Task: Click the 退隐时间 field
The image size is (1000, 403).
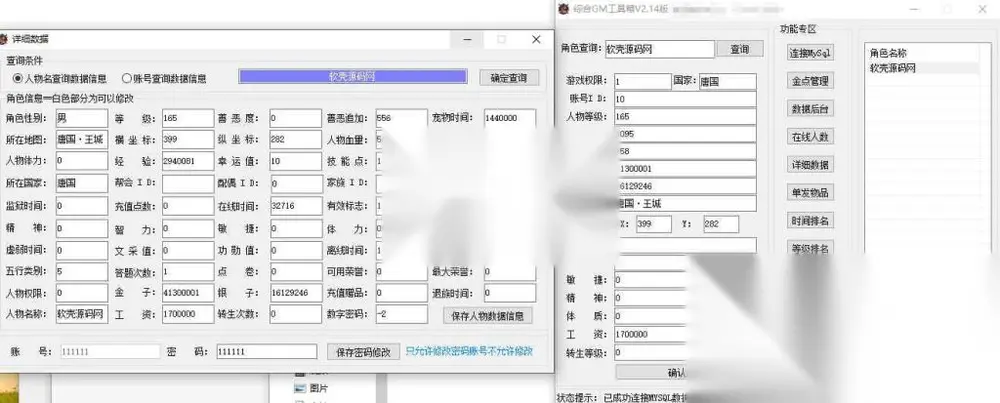Action: [510, 293]
